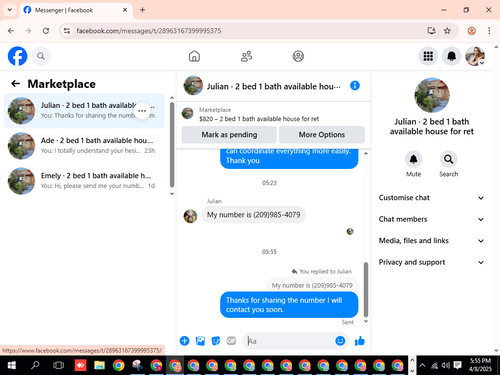500x375 pixels.
Task: Open more actions plus icon in composer
Action: 184,341
